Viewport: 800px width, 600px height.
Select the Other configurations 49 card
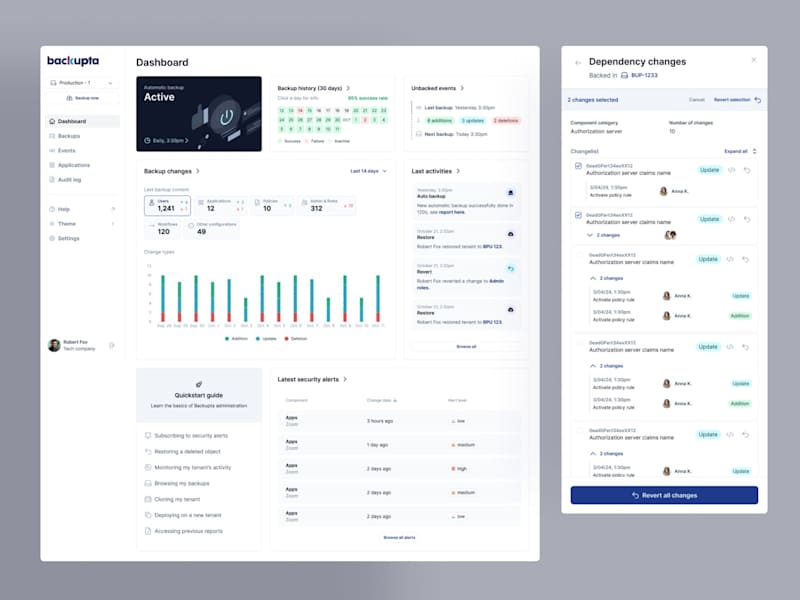tap(211, 229)
